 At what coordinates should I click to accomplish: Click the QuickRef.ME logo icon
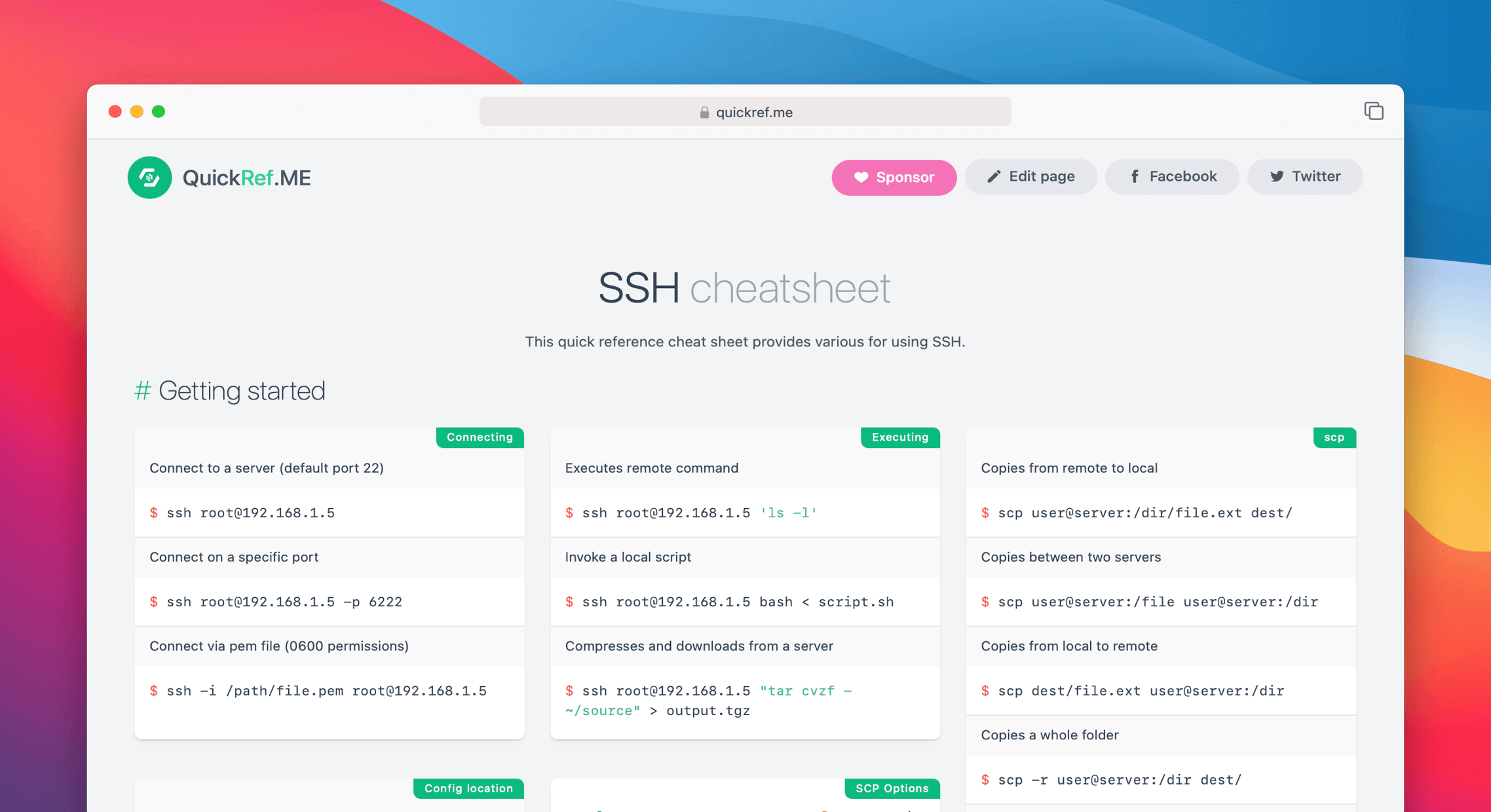149,177
